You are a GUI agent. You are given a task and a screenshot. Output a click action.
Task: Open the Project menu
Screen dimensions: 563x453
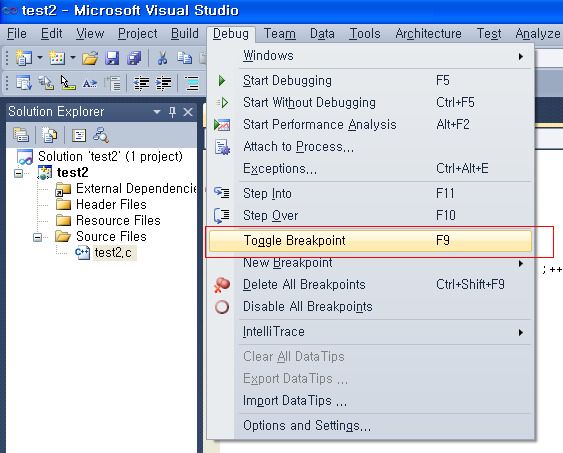tap(138, 34)
